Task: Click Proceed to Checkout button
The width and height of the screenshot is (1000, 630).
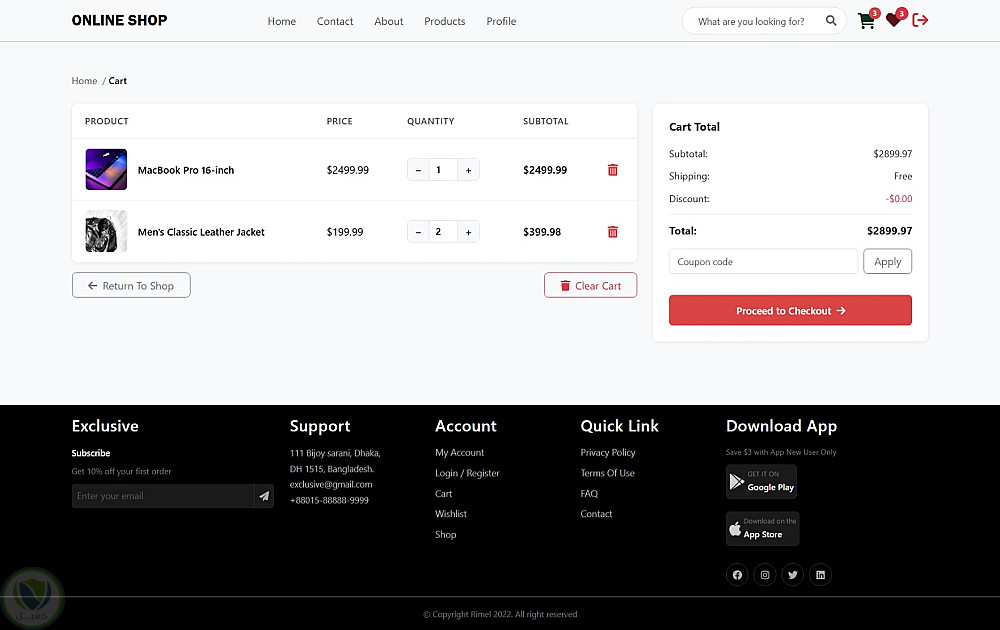Action: 790,311
